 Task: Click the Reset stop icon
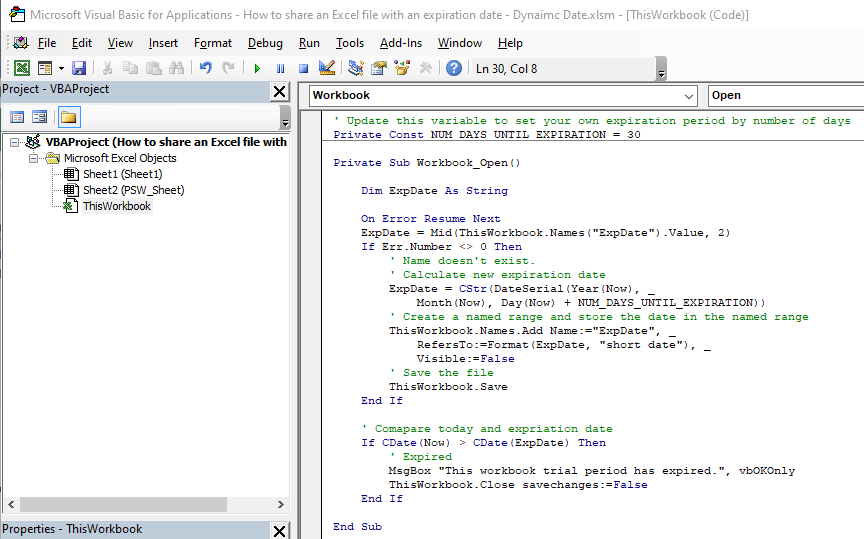[x=303, y=68]
